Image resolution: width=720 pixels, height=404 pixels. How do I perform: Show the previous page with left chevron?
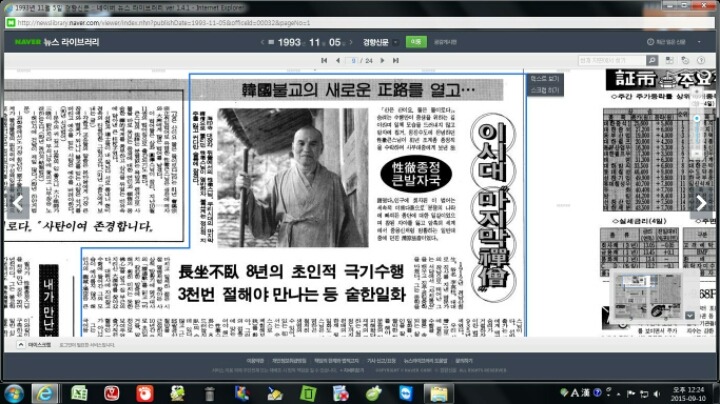(x=18, y=202)
